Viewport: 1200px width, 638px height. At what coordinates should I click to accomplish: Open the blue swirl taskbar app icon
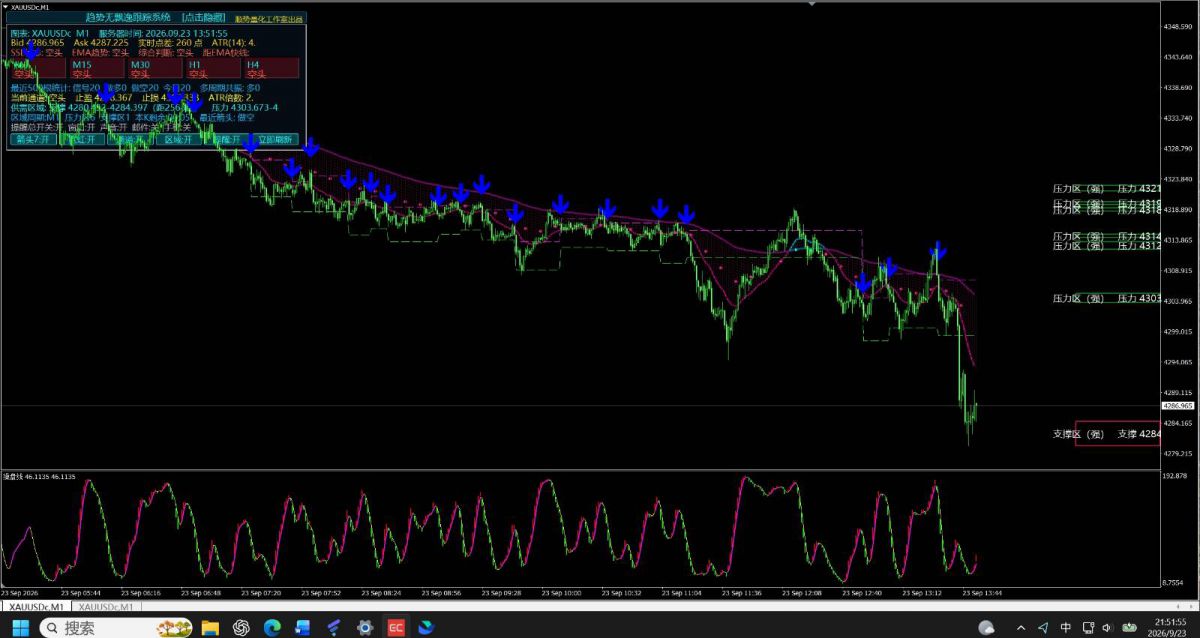point(427,627)
